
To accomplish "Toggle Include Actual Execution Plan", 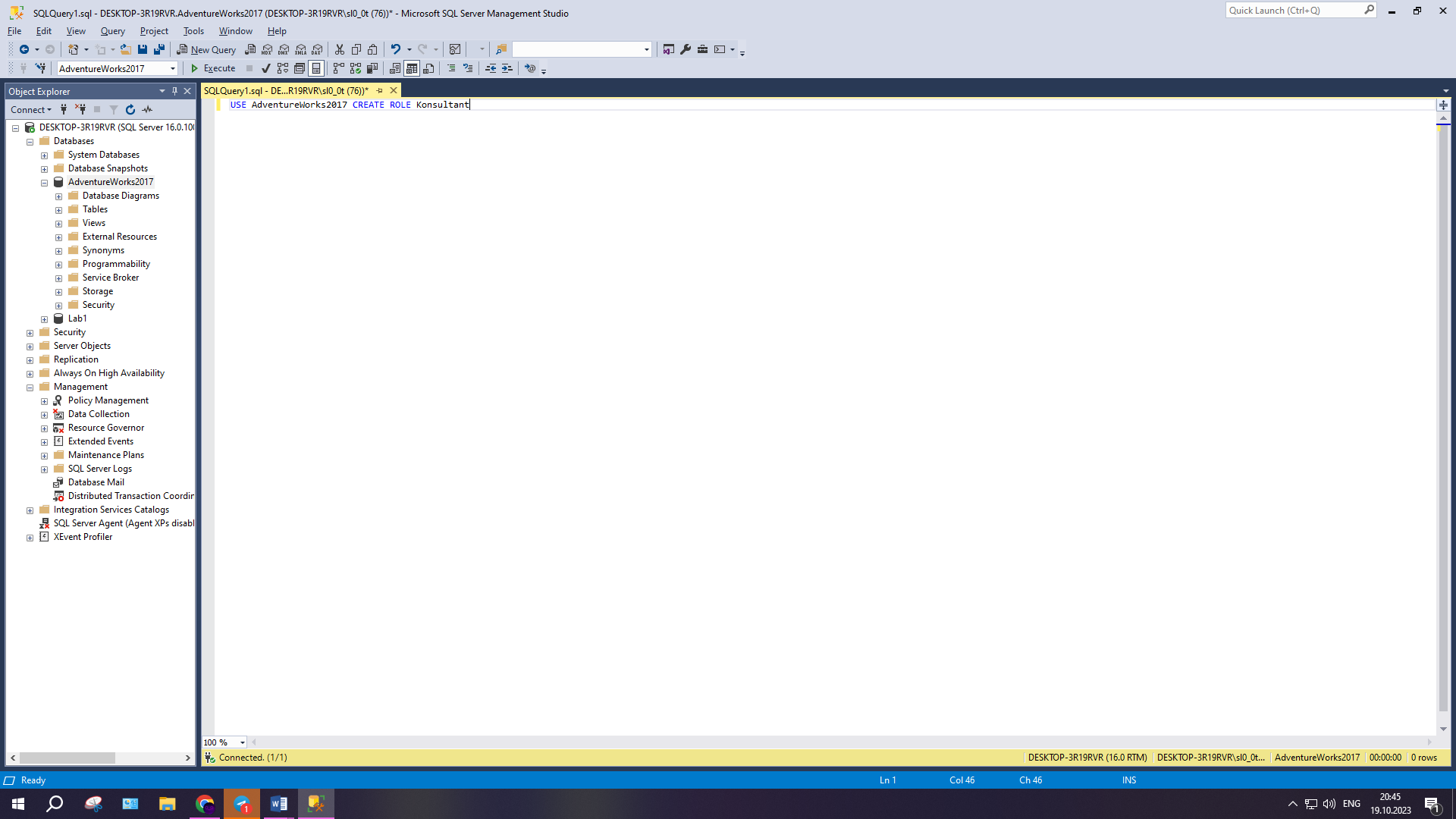I will coord(339,68).
